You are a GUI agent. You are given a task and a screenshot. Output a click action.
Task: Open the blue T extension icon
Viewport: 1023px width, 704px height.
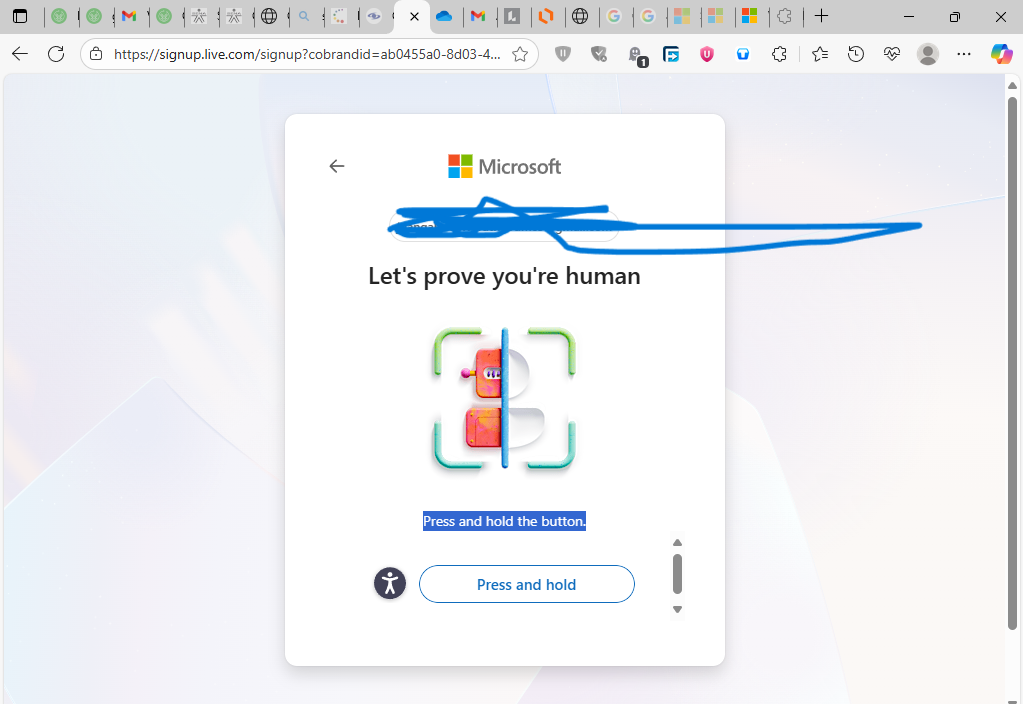point(742,54)
